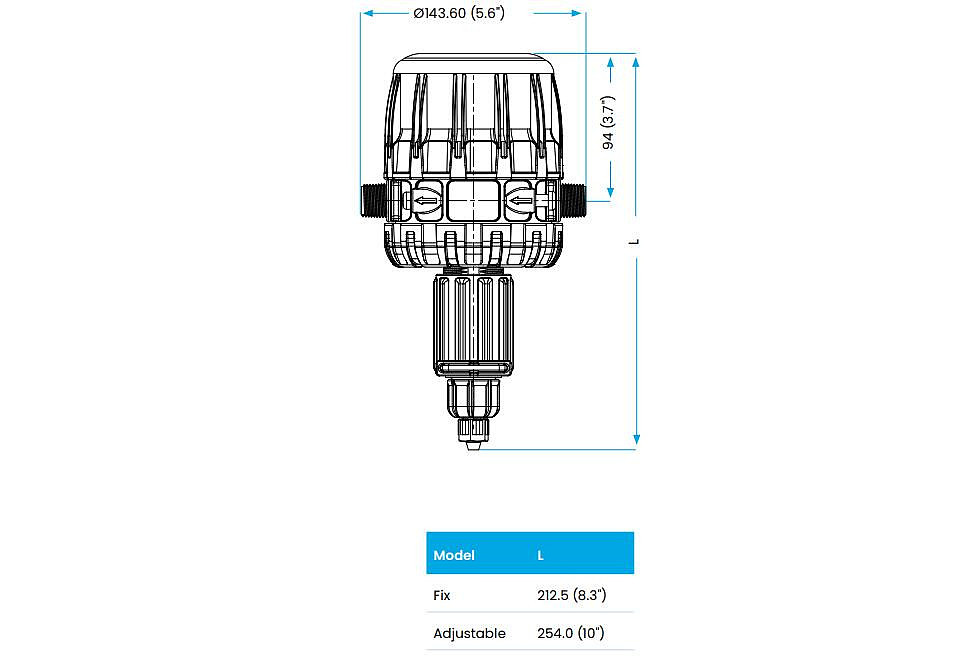Click the 94 (3.7") vertical dimension label

pos(608,122)
